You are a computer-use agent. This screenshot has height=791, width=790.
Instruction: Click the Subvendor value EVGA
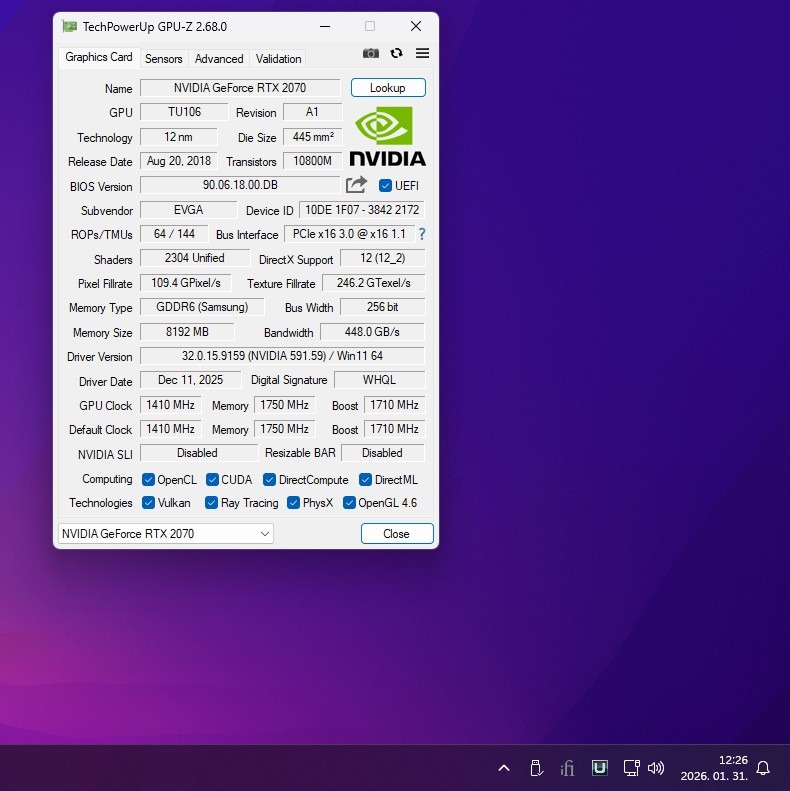click(189, 210)
